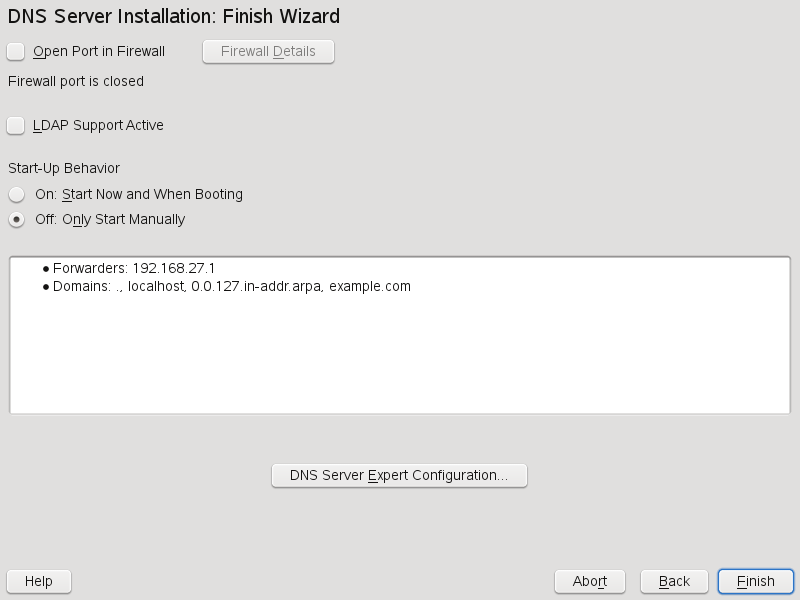Click empty area of the summary box
Viewport: 800px width, 600px height.
[400, 360]
